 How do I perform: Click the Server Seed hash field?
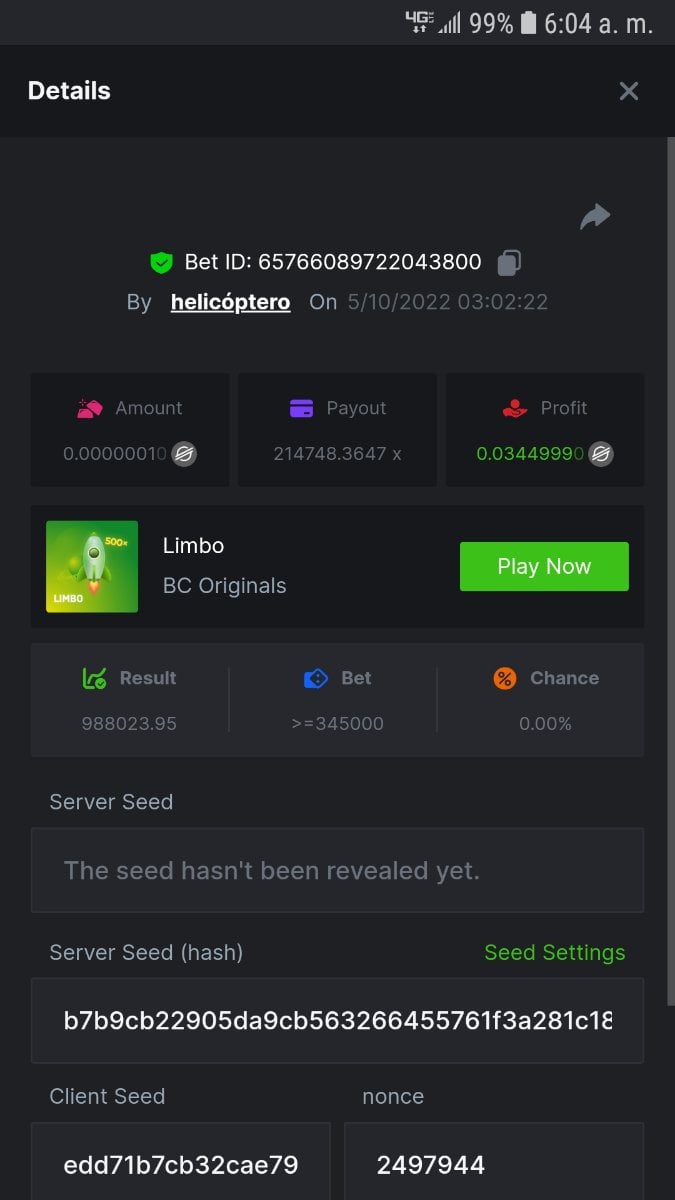337,1020
